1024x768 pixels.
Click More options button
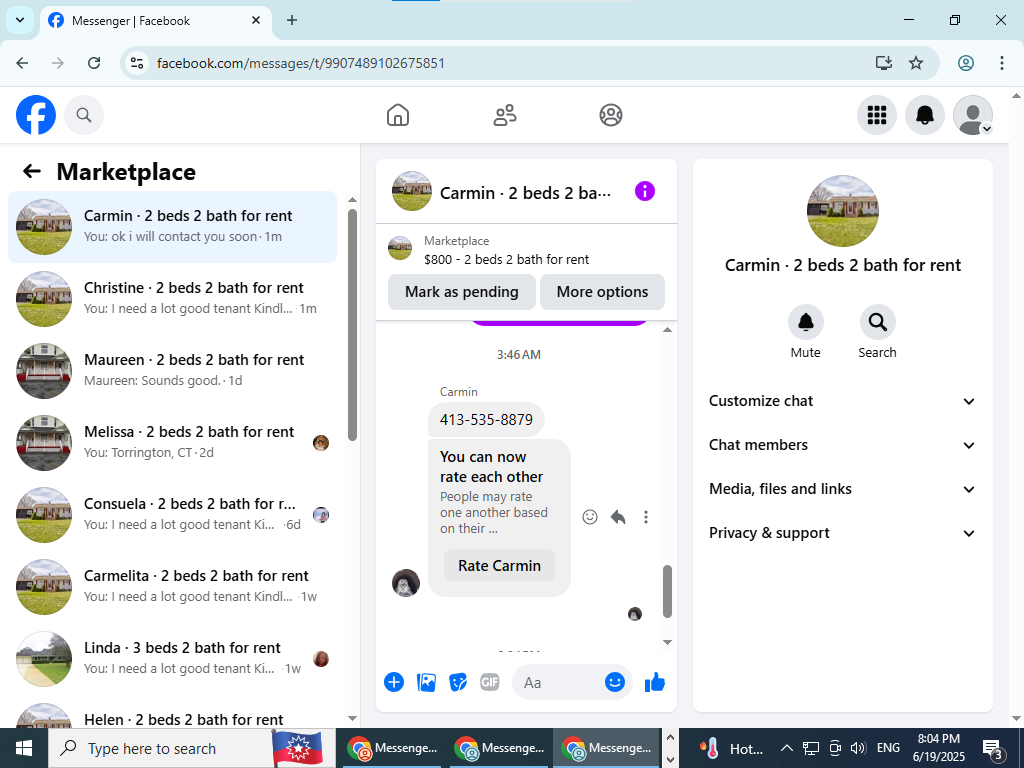(602, 292)
